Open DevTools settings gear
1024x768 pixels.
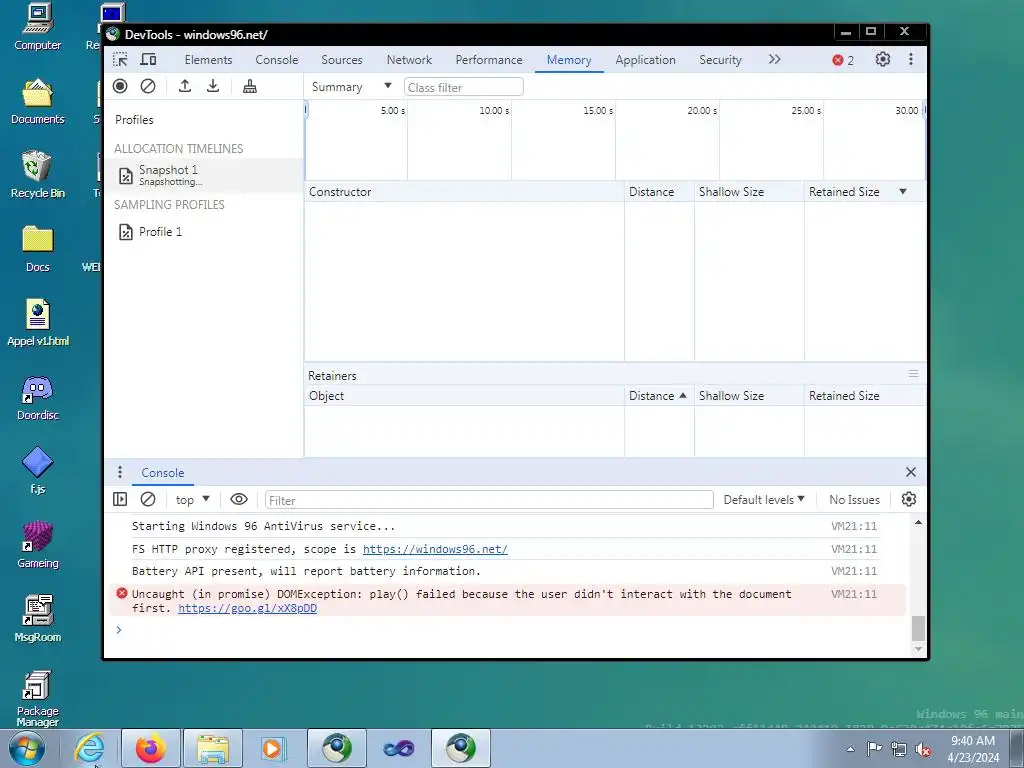[x=883, y=59]
